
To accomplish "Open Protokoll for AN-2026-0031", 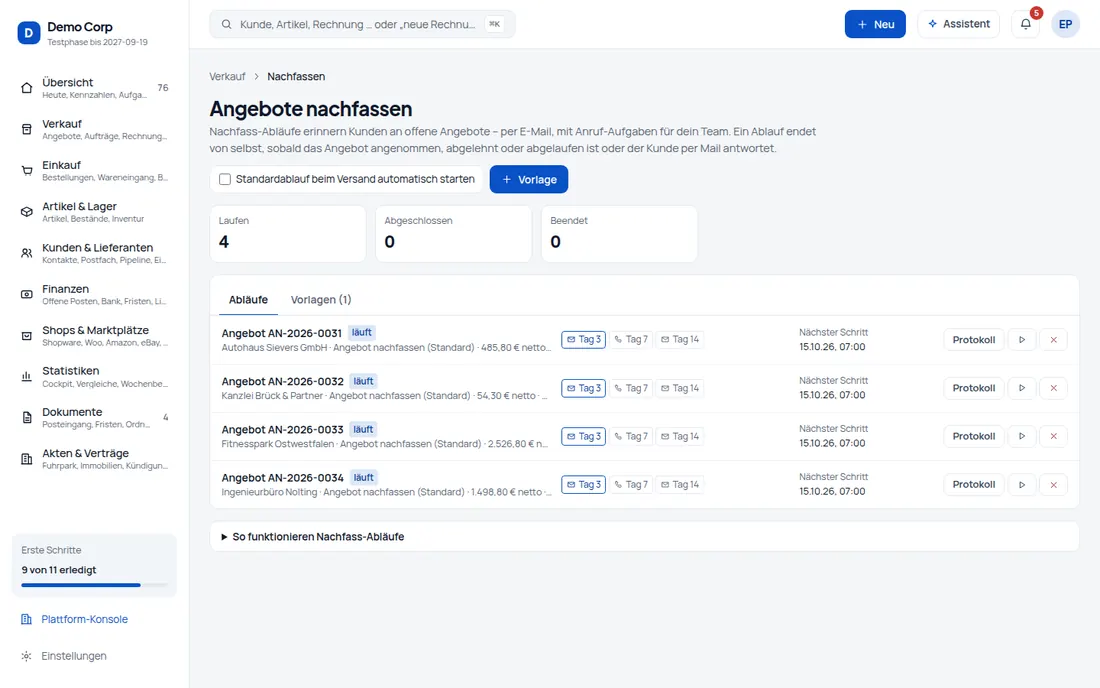I will click(974, 339).
